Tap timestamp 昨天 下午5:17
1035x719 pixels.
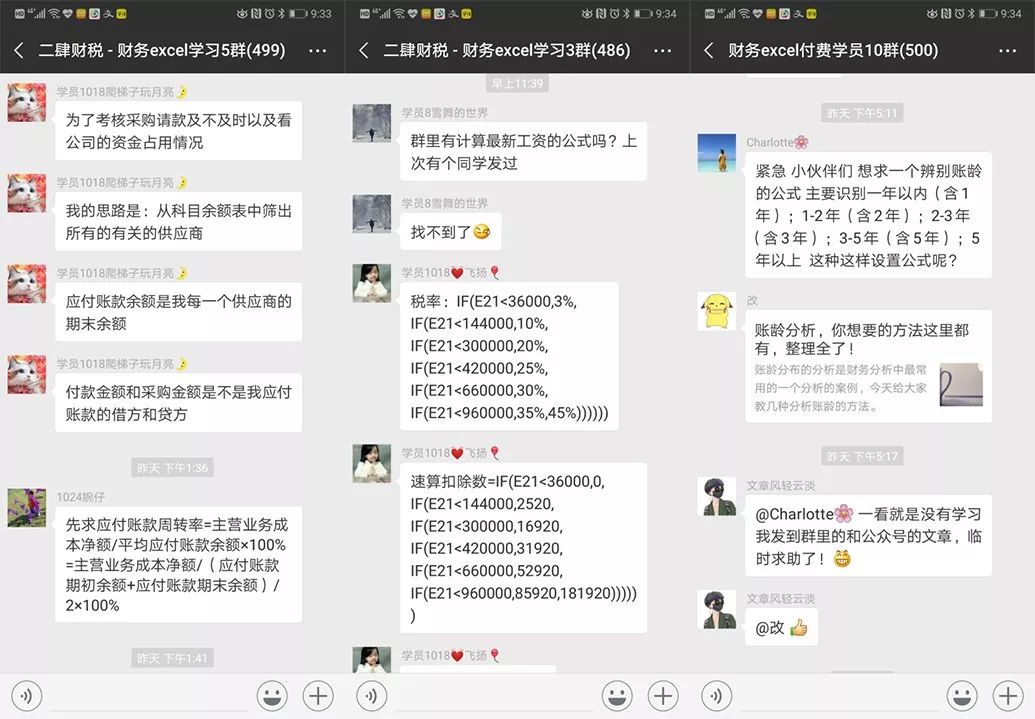[x=862, y=456]
